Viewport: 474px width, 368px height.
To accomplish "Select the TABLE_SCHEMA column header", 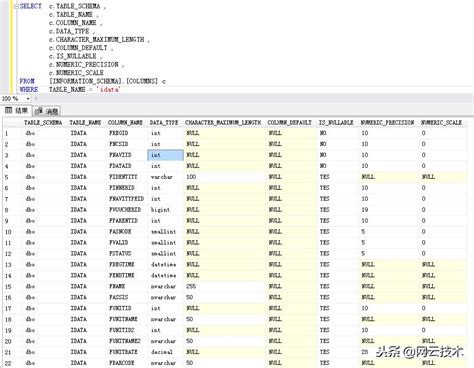I will [43, 123].
